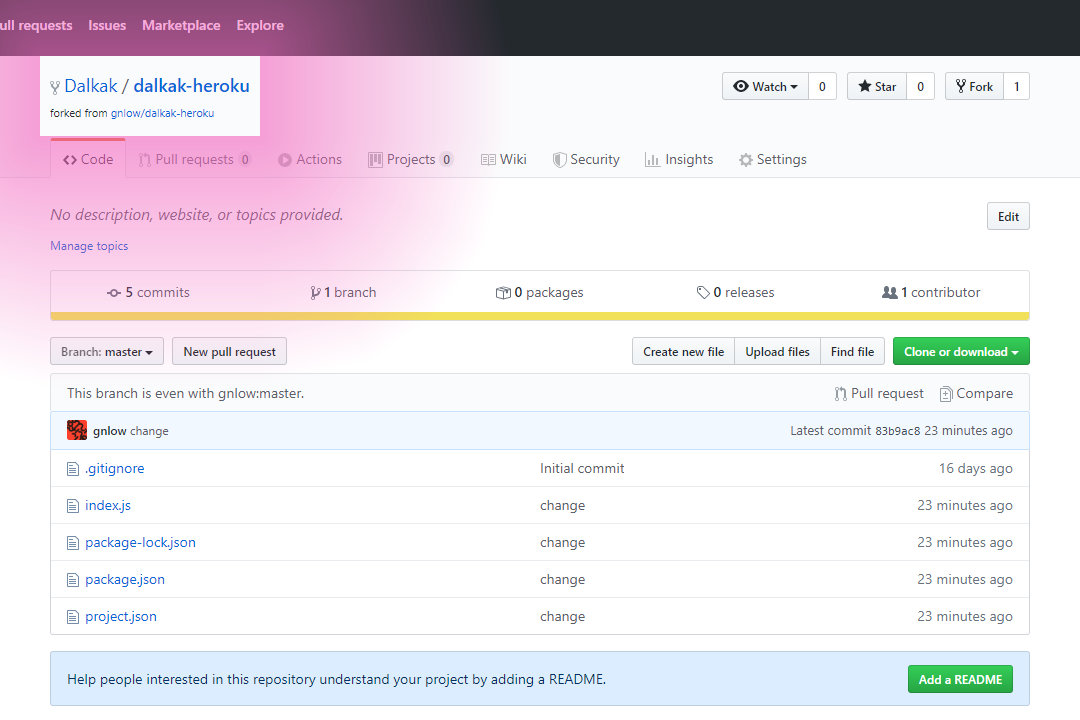Click the project.json file icon

[72, 617]
